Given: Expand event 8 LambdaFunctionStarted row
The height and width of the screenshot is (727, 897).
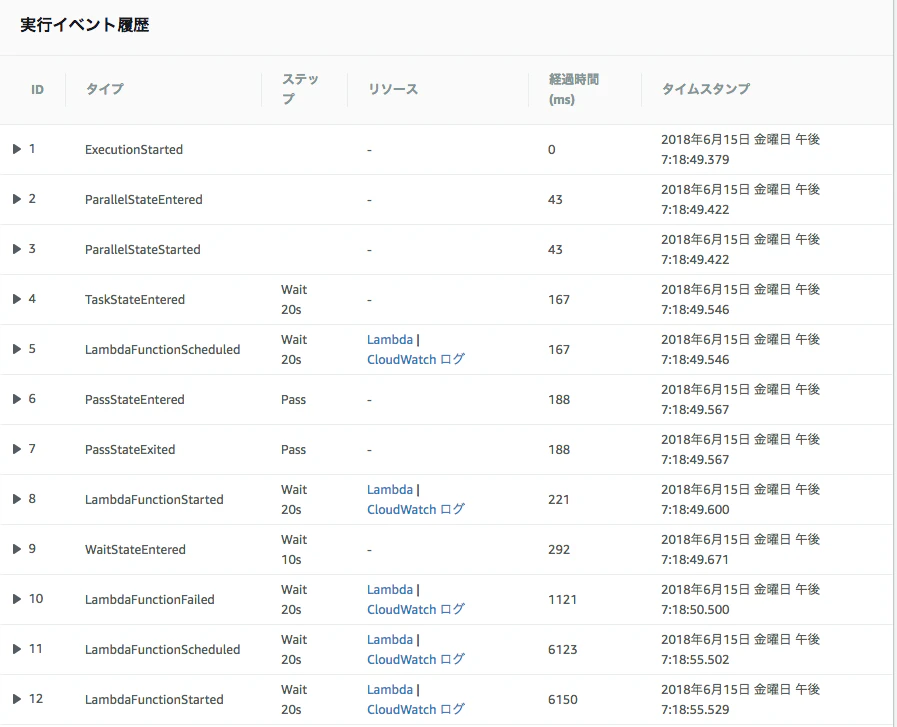Looking at the screenshot, I should click(x=17, y=499).
